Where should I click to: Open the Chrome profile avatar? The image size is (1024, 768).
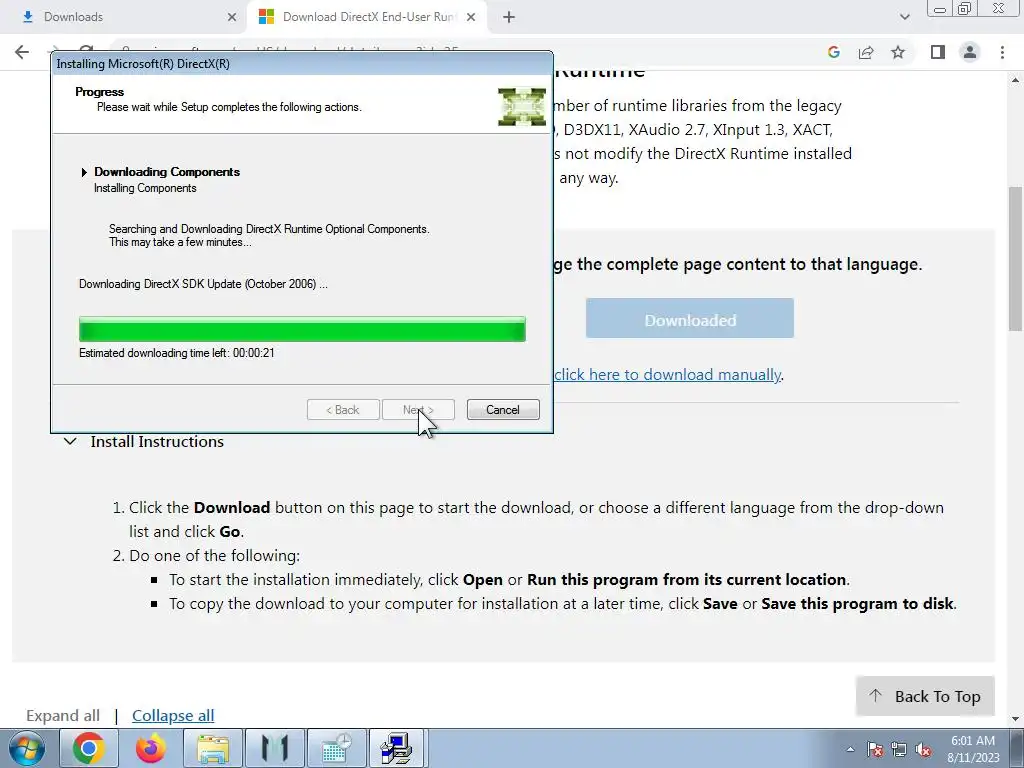970,52
